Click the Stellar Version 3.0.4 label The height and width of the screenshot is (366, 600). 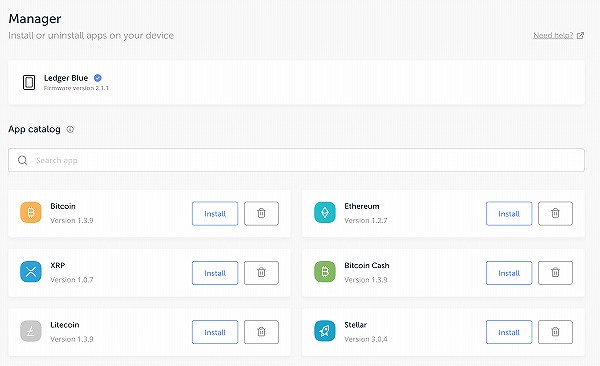click(365, 339)
